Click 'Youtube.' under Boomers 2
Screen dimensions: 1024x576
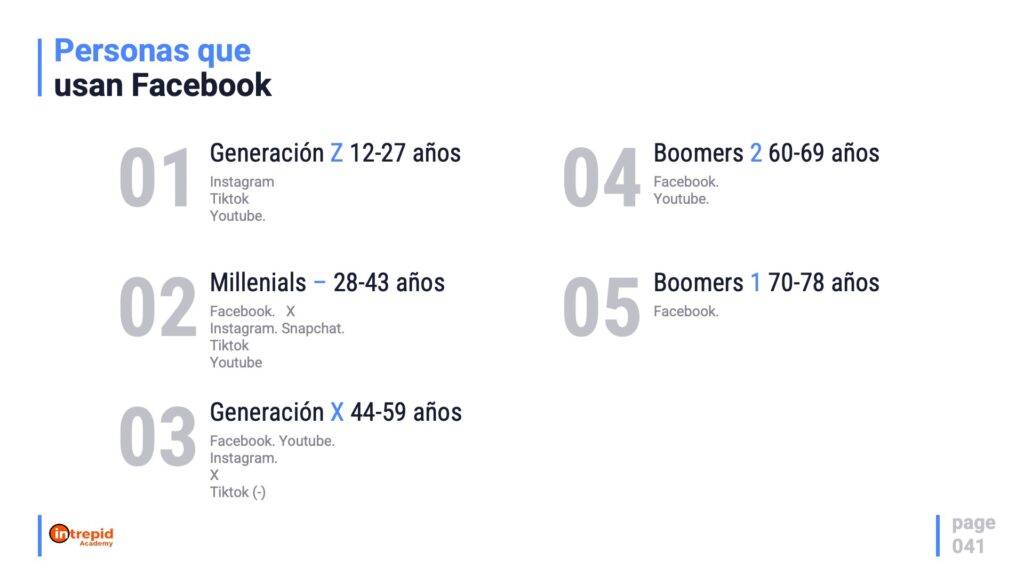pos(681,199)
